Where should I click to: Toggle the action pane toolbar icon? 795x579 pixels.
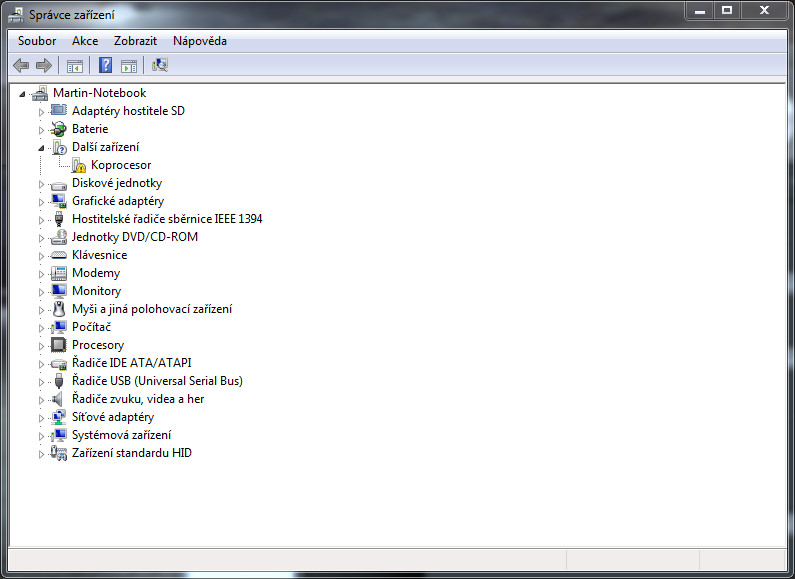tap(129, 65)
